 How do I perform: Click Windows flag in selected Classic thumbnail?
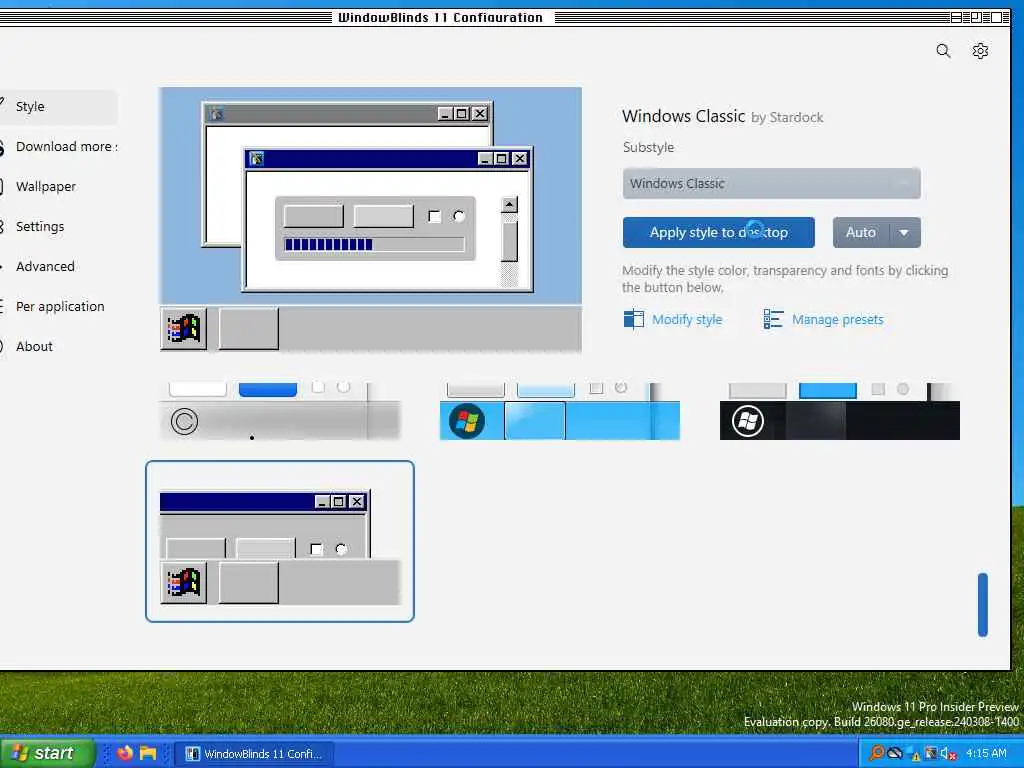(184, 583)
